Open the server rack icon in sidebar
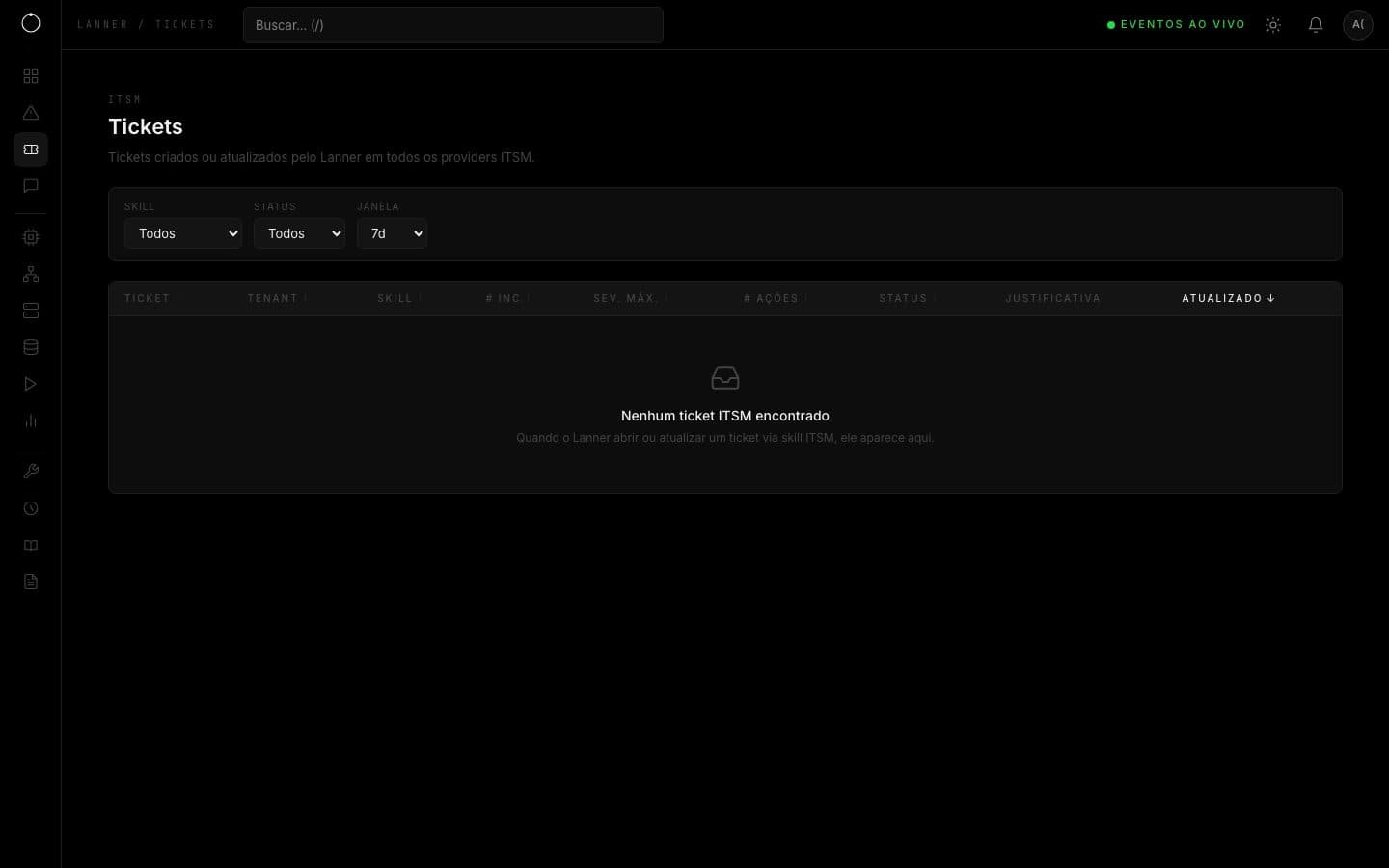1389x868 pixels. [x=31, y=311]
